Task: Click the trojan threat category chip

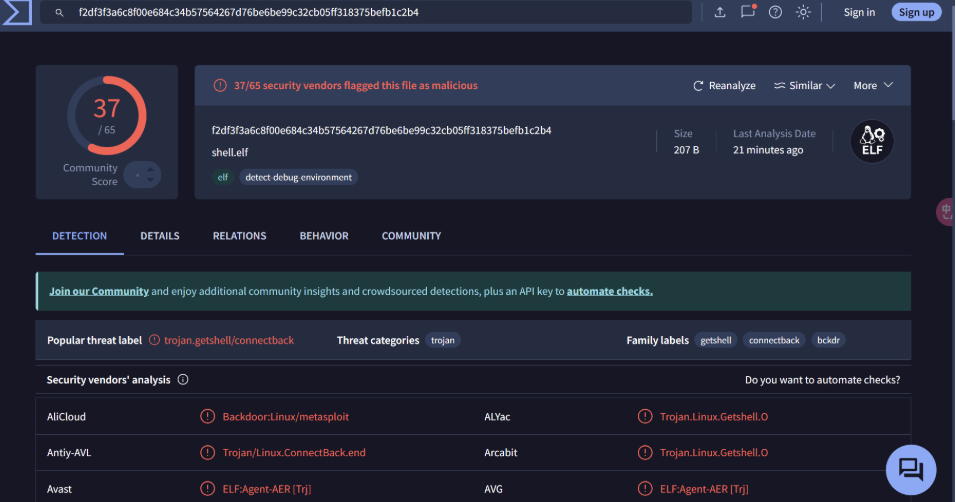Action: point(443,340)
